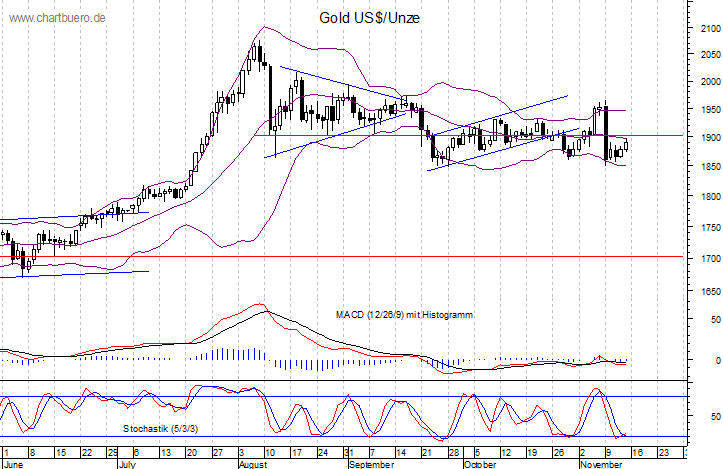Click the August month label
This screenshot has height=469, width=723.
point(253,464)
